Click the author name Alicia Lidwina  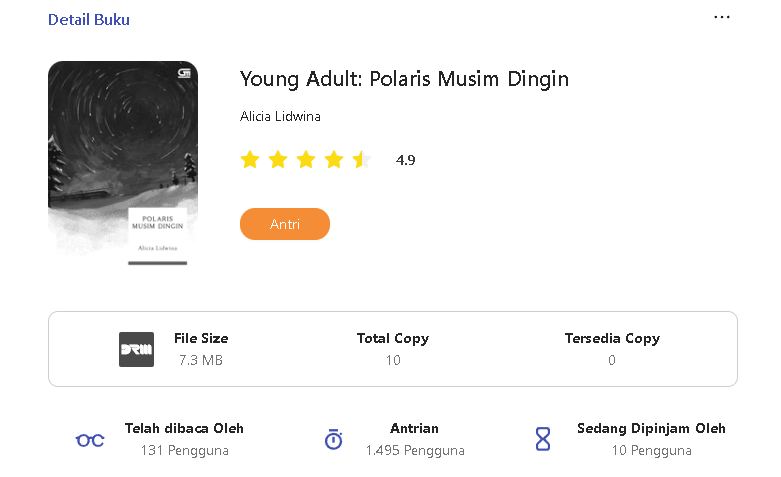pos(280,117)
